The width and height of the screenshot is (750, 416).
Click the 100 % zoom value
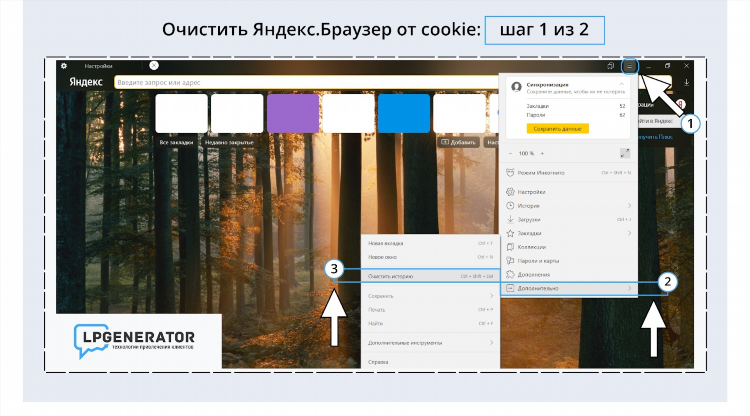click(526, 153)
